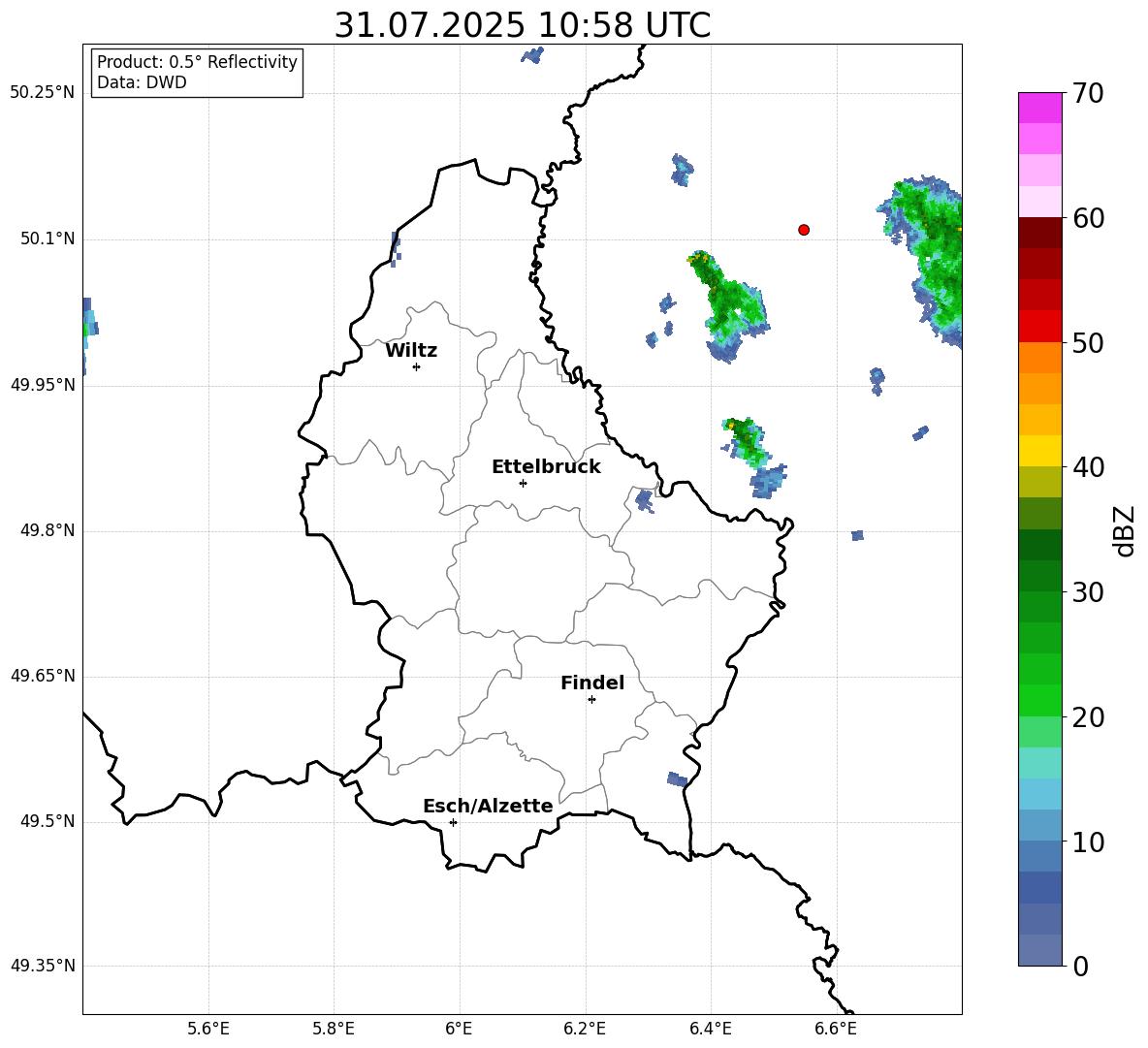Click the 5.8°E longitude label
The width and height of the screenshot is (1148, 1048).
point(334,1029)
